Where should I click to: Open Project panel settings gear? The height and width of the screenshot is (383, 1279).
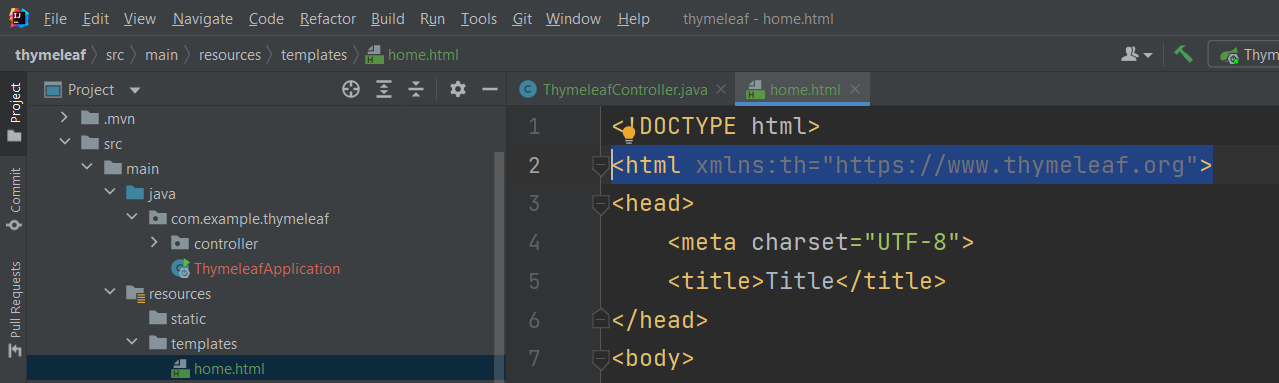point(458,90)
